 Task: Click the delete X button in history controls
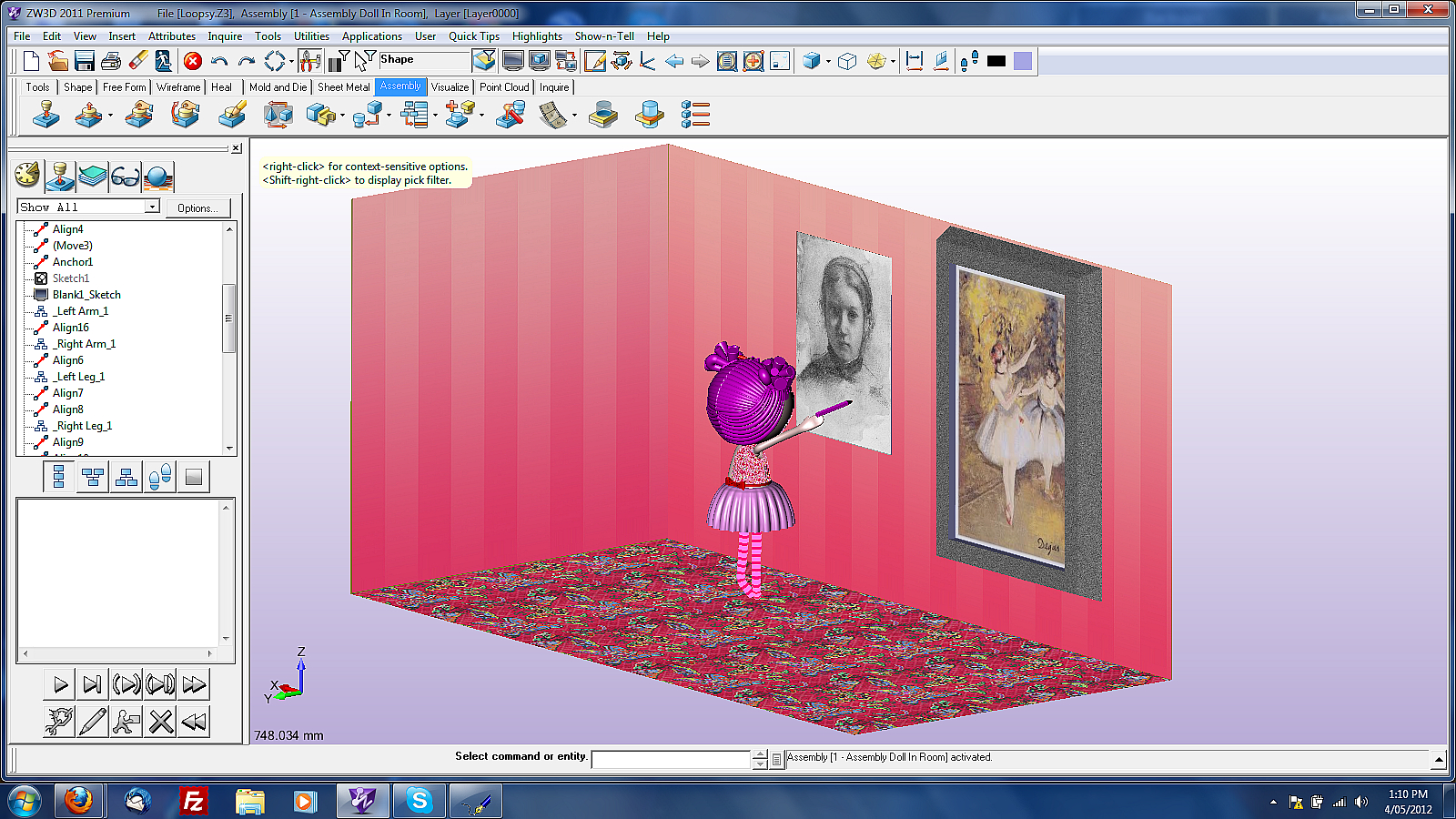[x=160, y=722]
